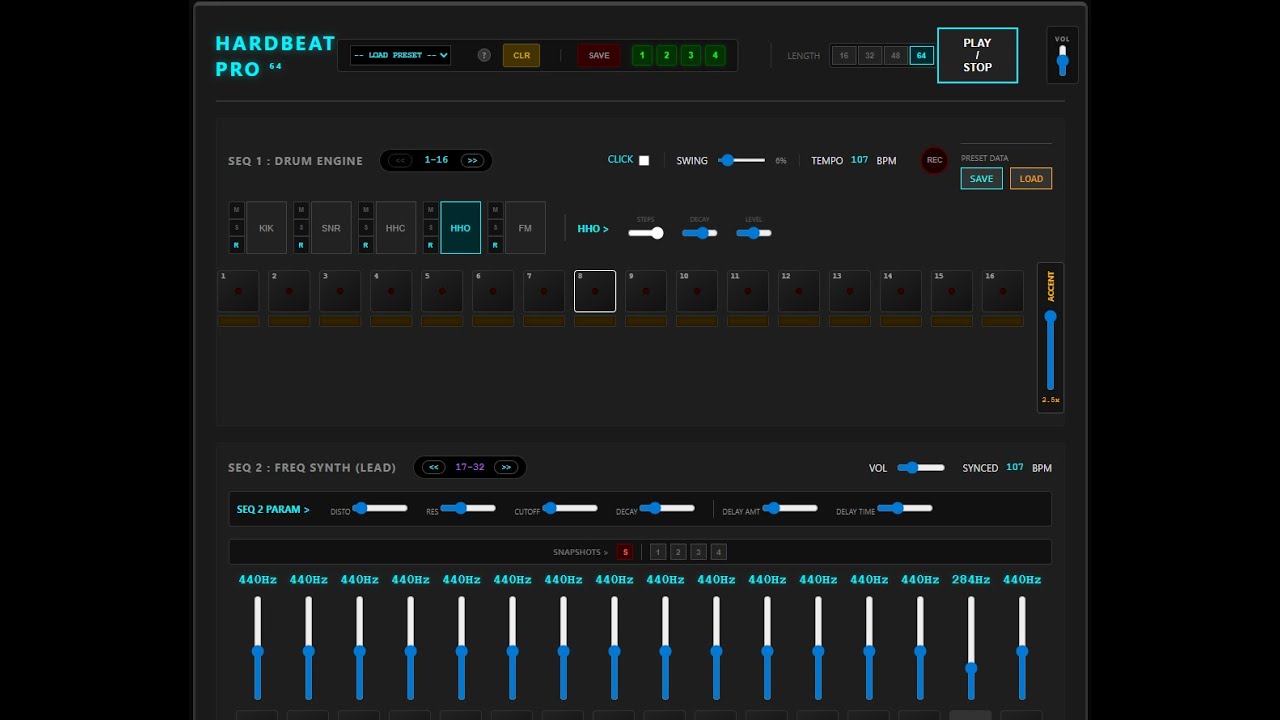This screenshot has height=720, width=1280.
Task: Go to next synth step page (>>)
Action: pyautogui.click(x=506, y=467)
